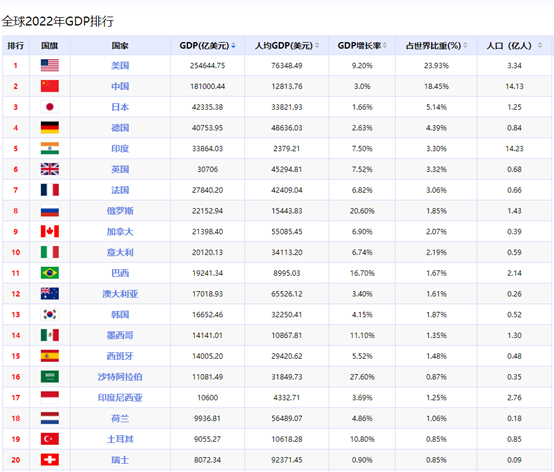Viewport: 554px width, 472px height.
Task: Open the 中国 country link
Action: (x=120, y=86)
